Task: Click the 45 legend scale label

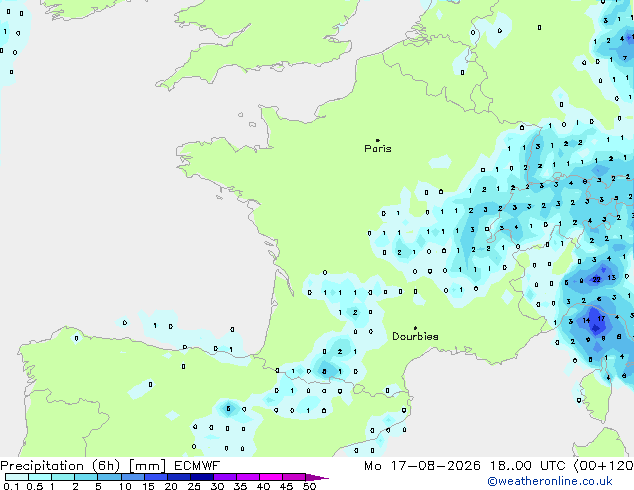Action: tap(286, 486)
